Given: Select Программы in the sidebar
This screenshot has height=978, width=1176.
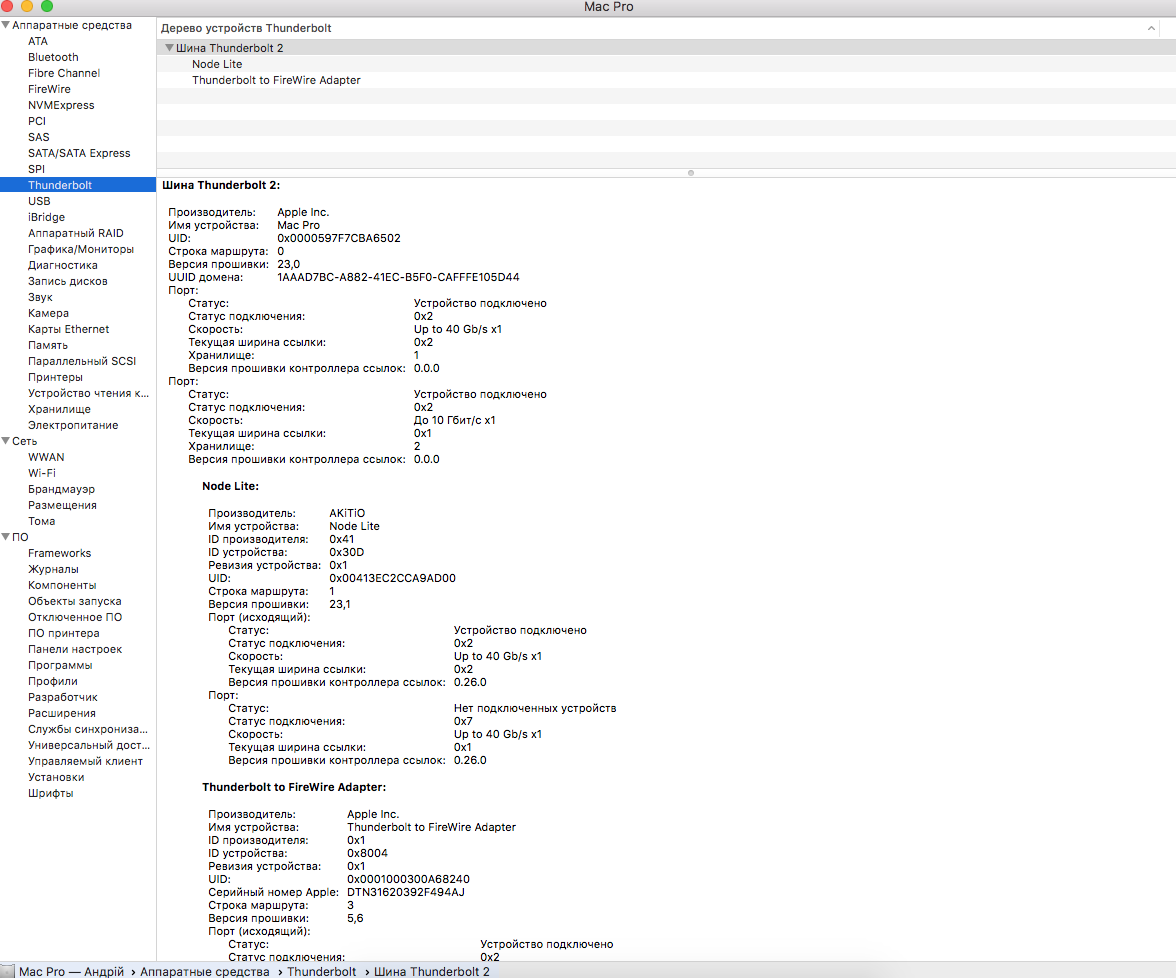Looking at the screenshot, I should coord(60,665).
